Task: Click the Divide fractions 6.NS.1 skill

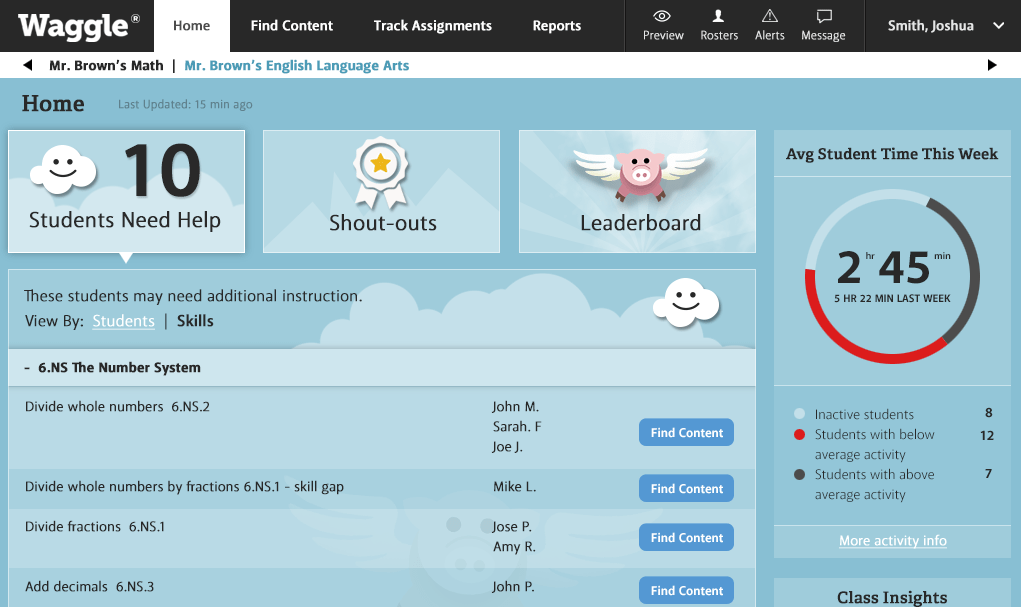Action: click(x=94, y=526)
